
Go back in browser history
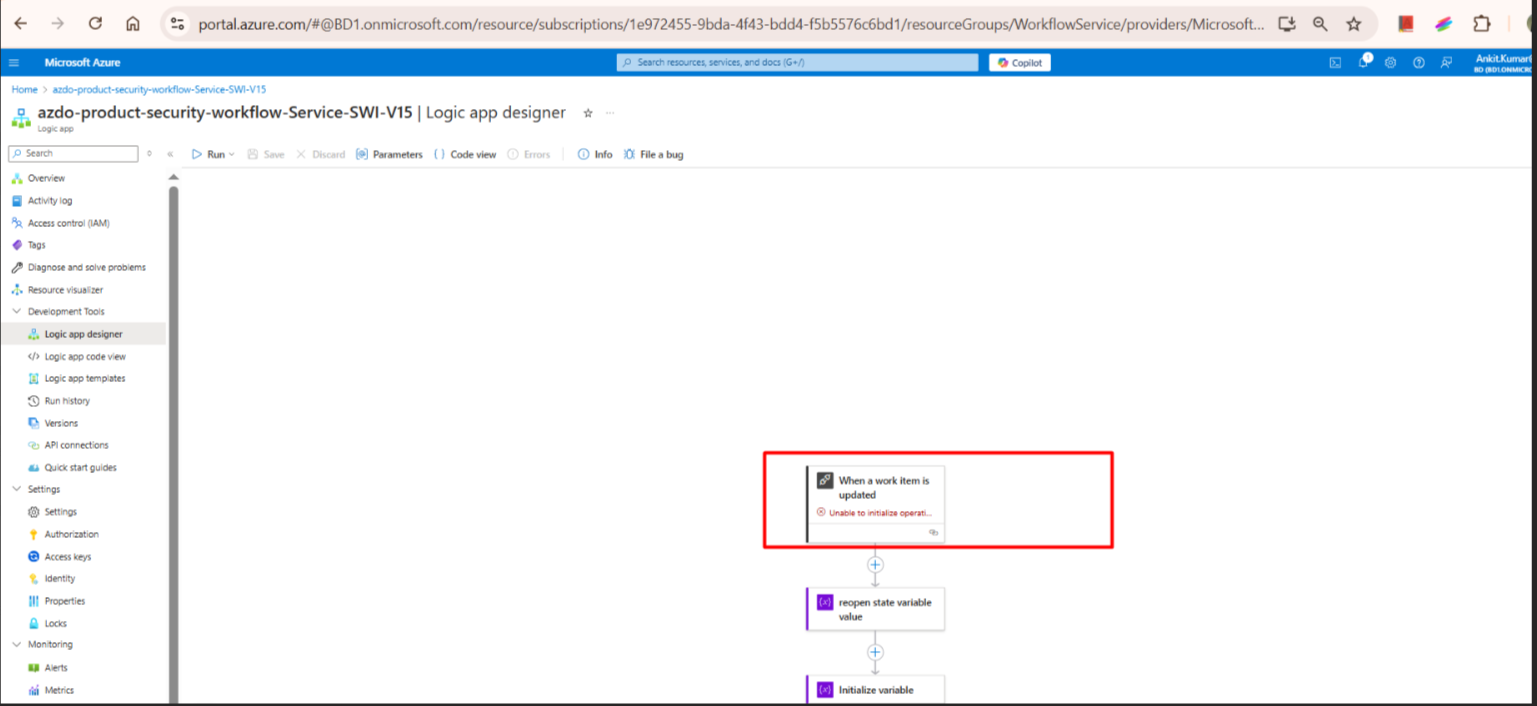tap(20, 23)
